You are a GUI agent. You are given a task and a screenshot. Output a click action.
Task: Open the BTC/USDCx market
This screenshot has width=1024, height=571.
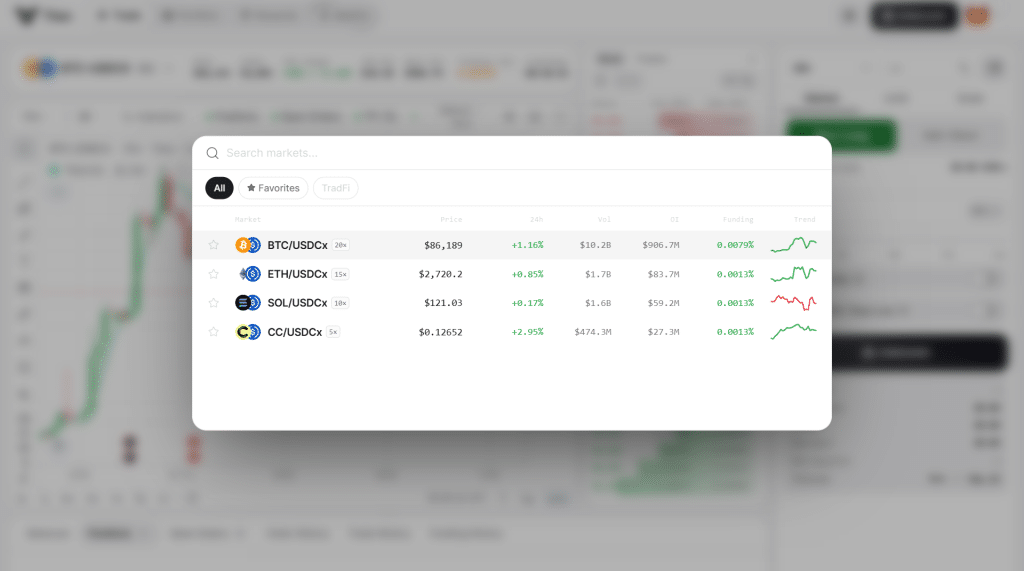pyautogui.click(x=511, y=245)
